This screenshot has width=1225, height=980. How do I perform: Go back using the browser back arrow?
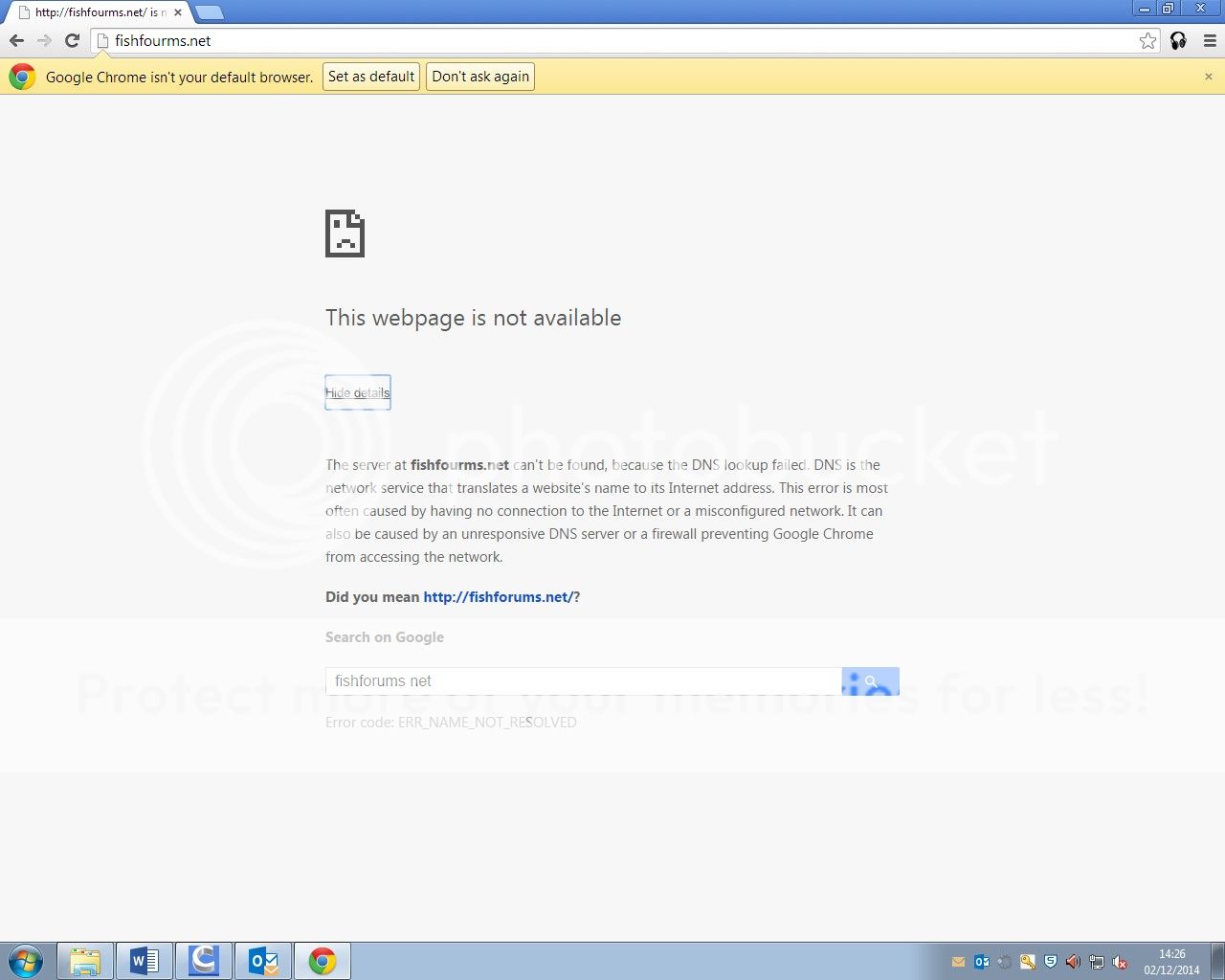point(16,40)
